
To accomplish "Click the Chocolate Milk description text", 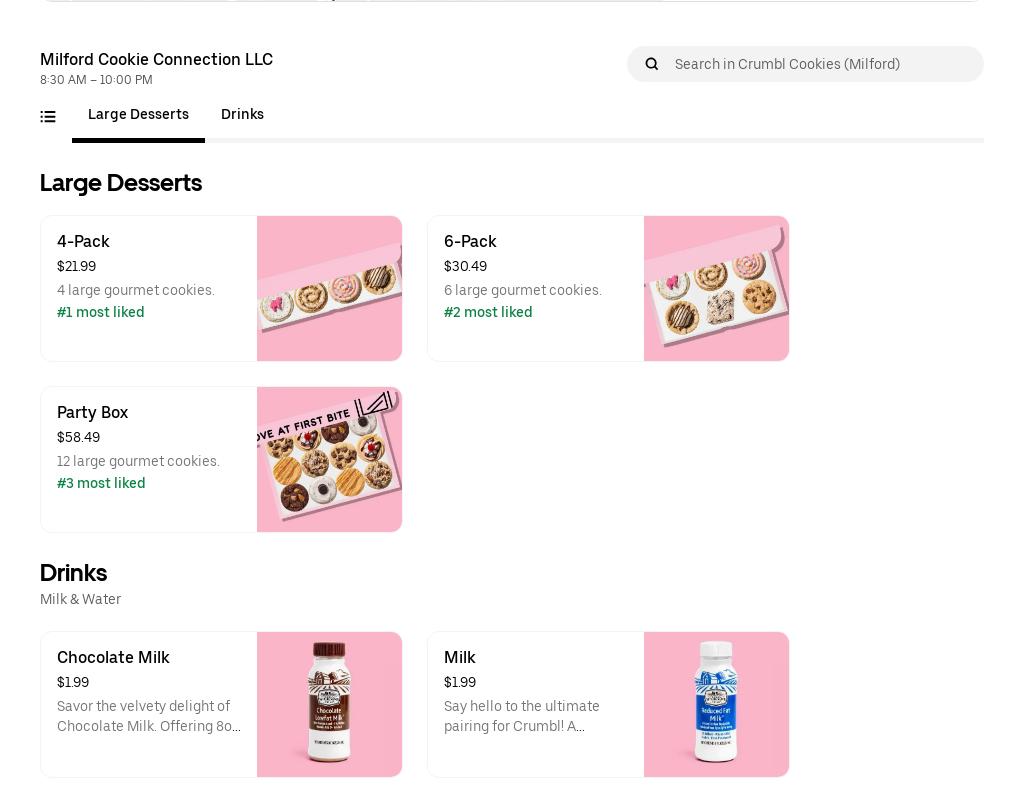I will pos(148,716).
